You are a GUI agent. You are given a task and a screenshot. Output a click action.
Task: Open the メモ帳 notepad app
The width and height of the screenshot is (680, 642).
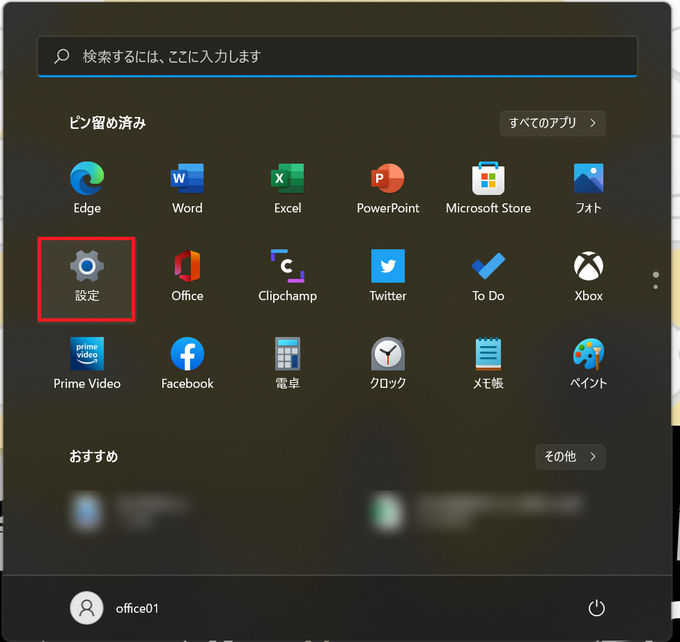tap(488, 364)
